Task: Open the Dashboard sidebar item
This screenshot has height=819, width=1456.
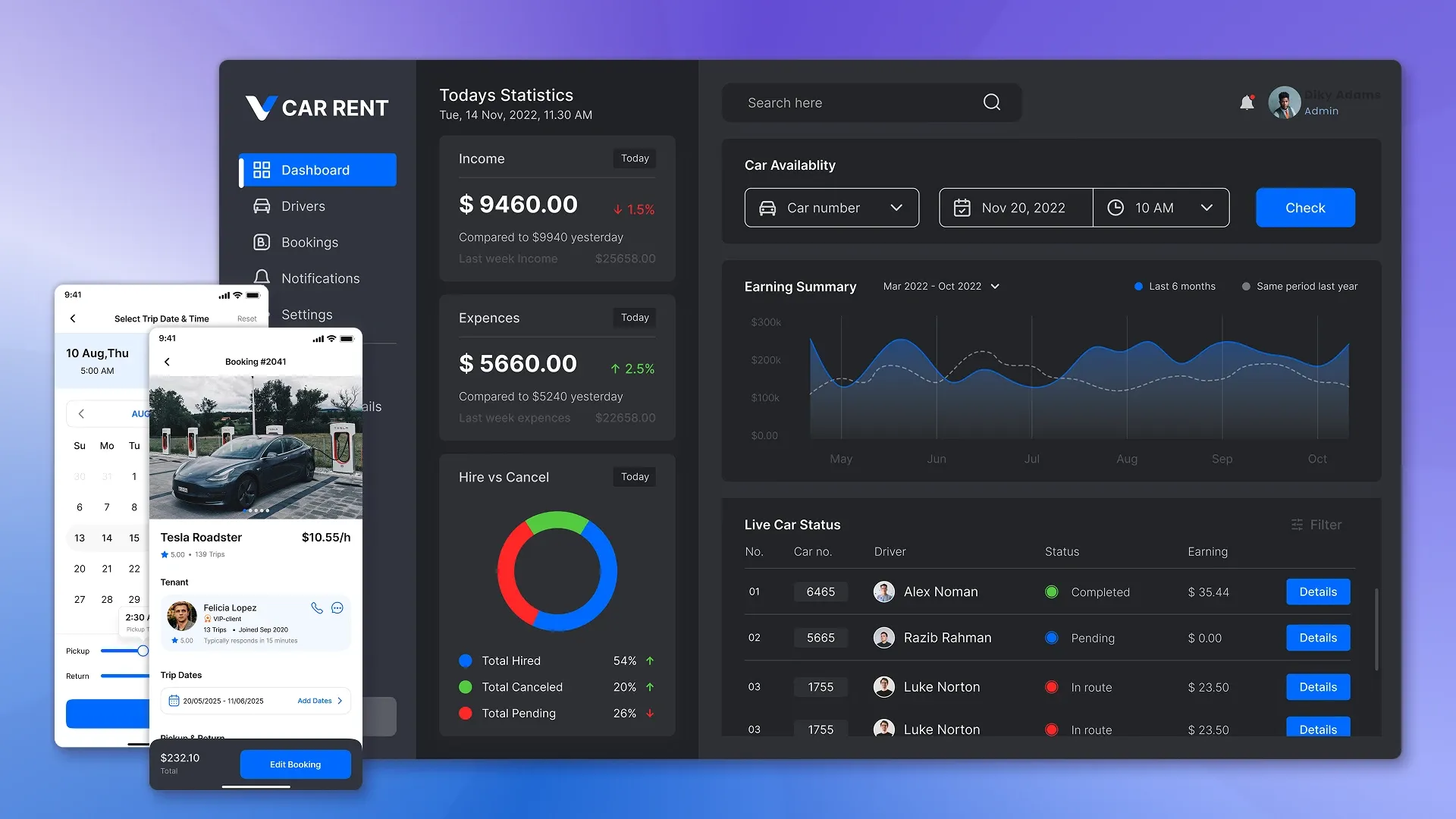Action: click(315, 170)
